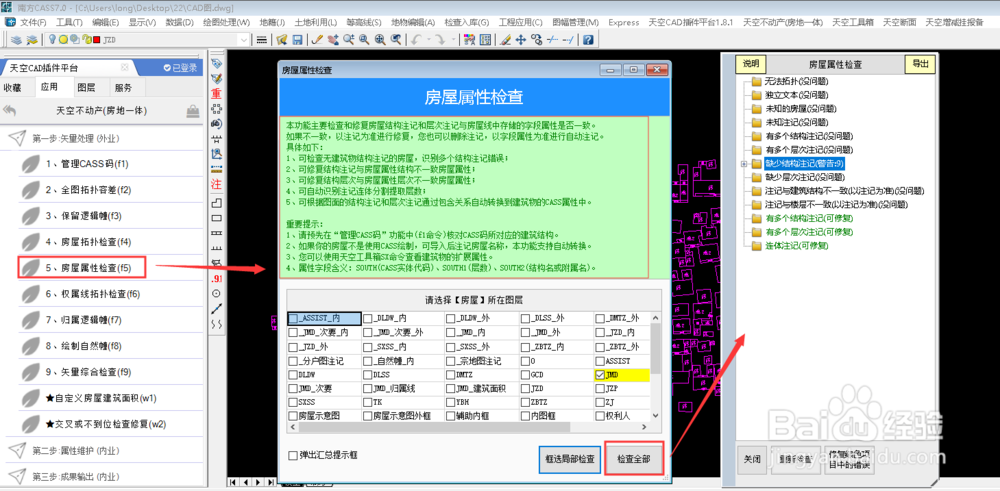Select the rectangle house tool icon
This screenshot has height=491, width=1000.
217,217
